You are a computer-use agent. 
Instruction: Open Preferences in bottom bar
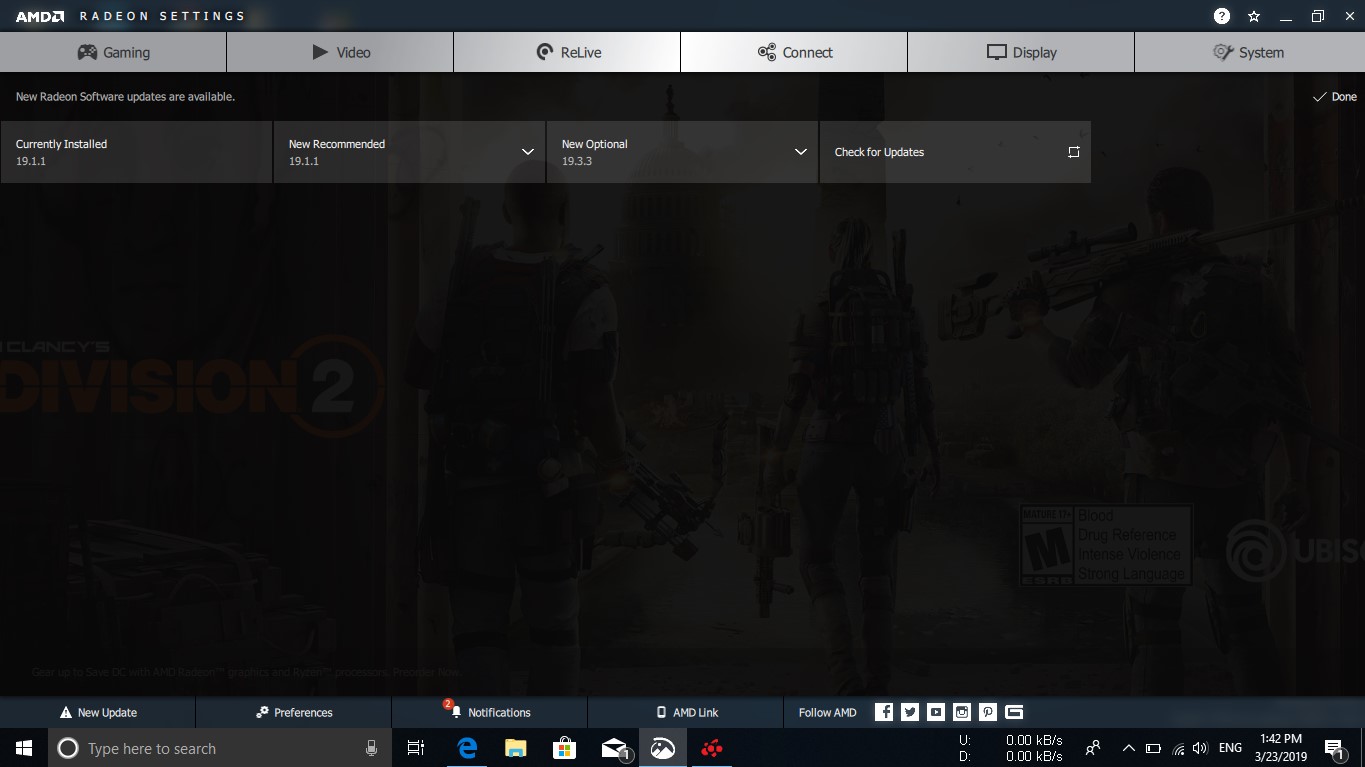click(294, 712)
